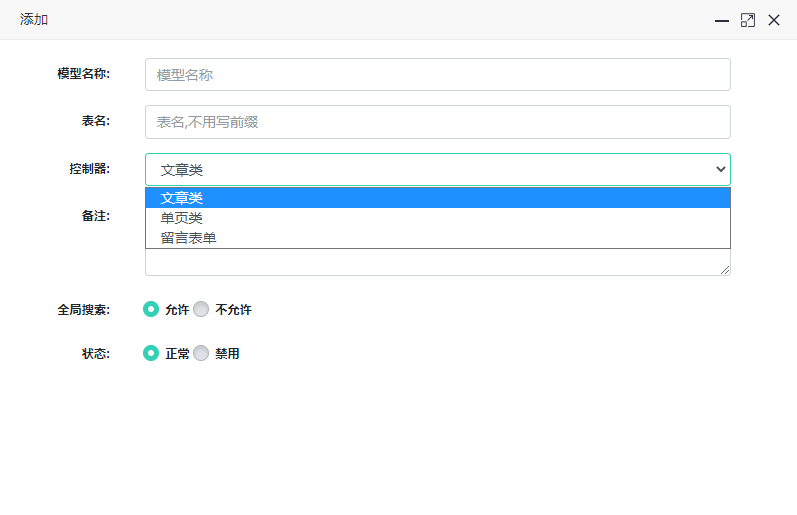Image resolution: width=797 pixels, height=515 pixels.
Task: Click the chevron arrow of 控制器 dropdown
Action: (x=720, y=170)
